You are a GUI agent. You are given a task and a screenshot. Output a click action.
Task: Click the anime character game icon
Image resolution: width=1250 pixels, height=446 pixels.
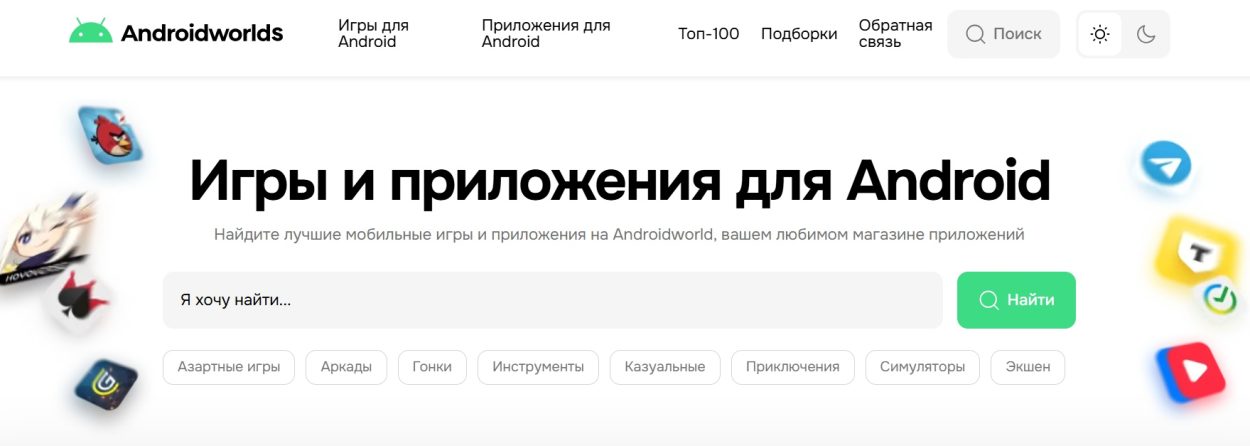(45, 240)
